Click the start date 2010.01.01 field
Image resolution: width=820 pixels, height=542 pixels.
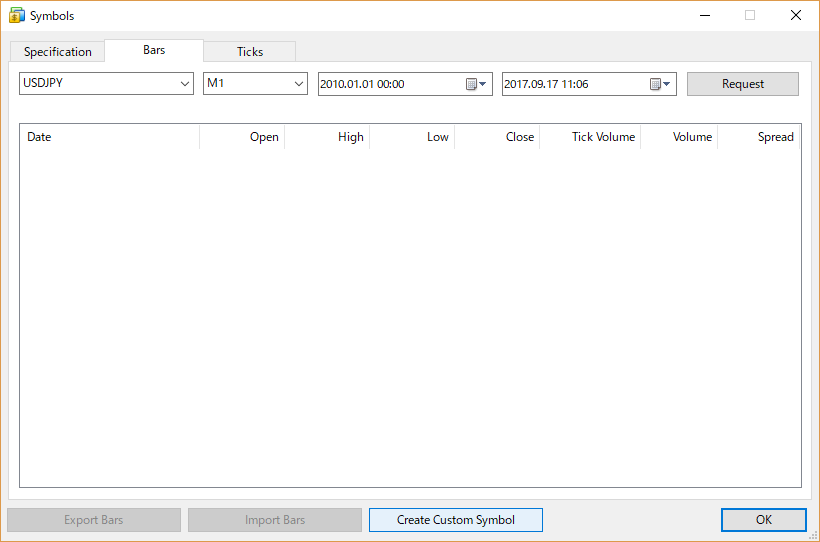pos(390,84)
